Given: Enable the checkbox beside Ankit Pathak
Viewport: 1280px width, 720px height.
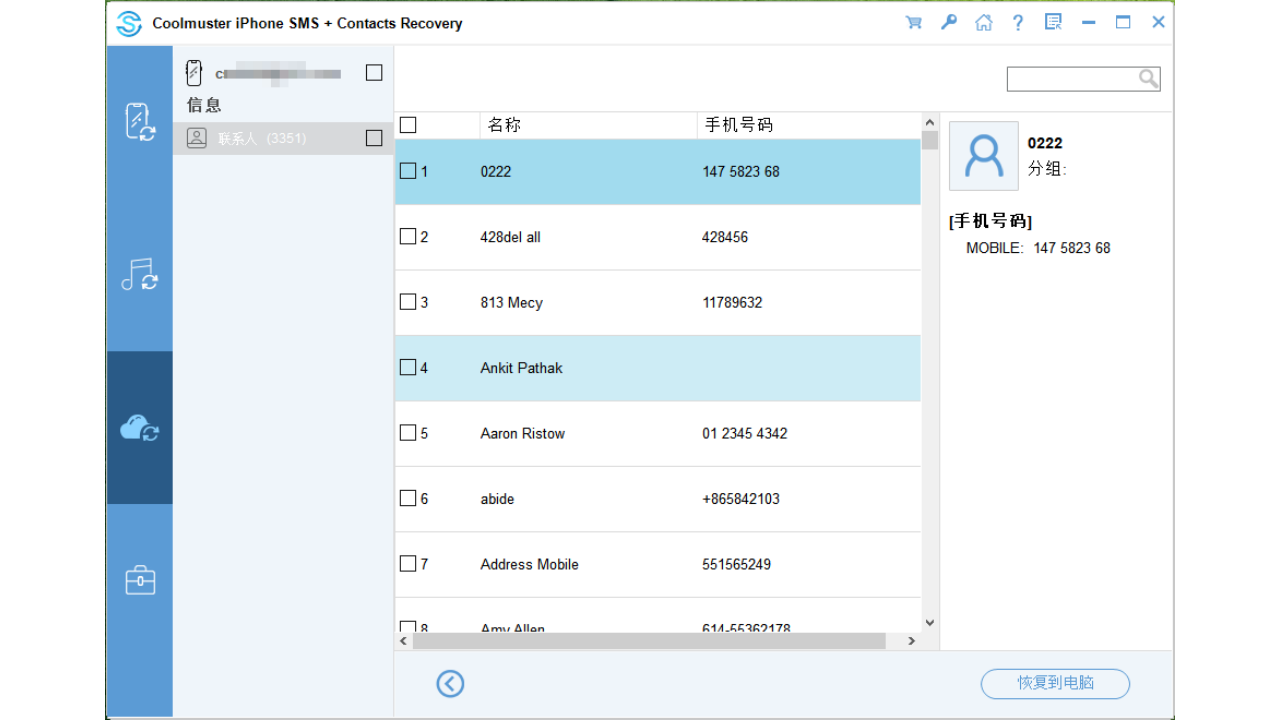Looking at the screenshot, I should click(x=408, y=366).
